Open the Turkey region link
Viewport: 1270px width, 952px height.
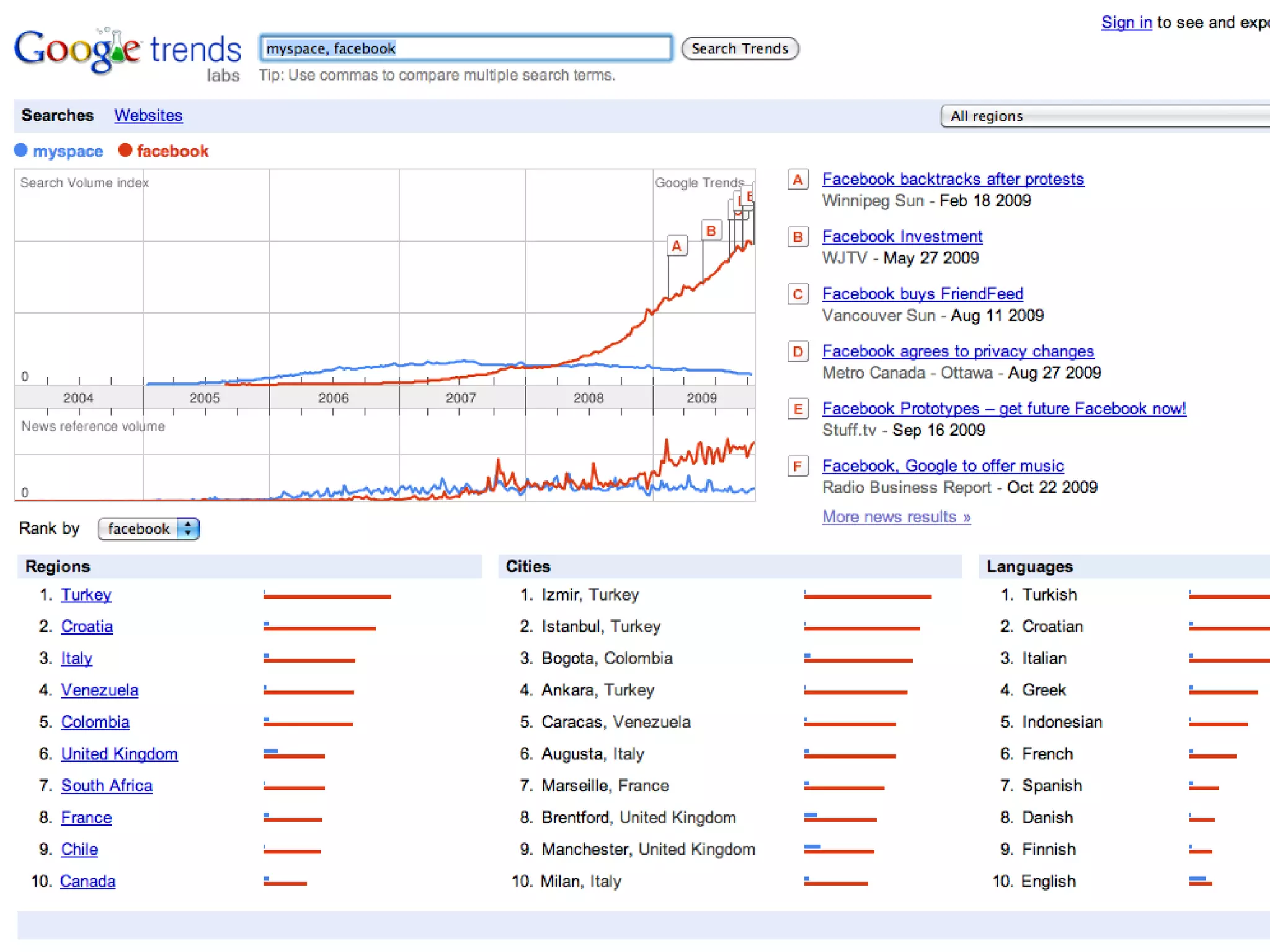(86, 594)
